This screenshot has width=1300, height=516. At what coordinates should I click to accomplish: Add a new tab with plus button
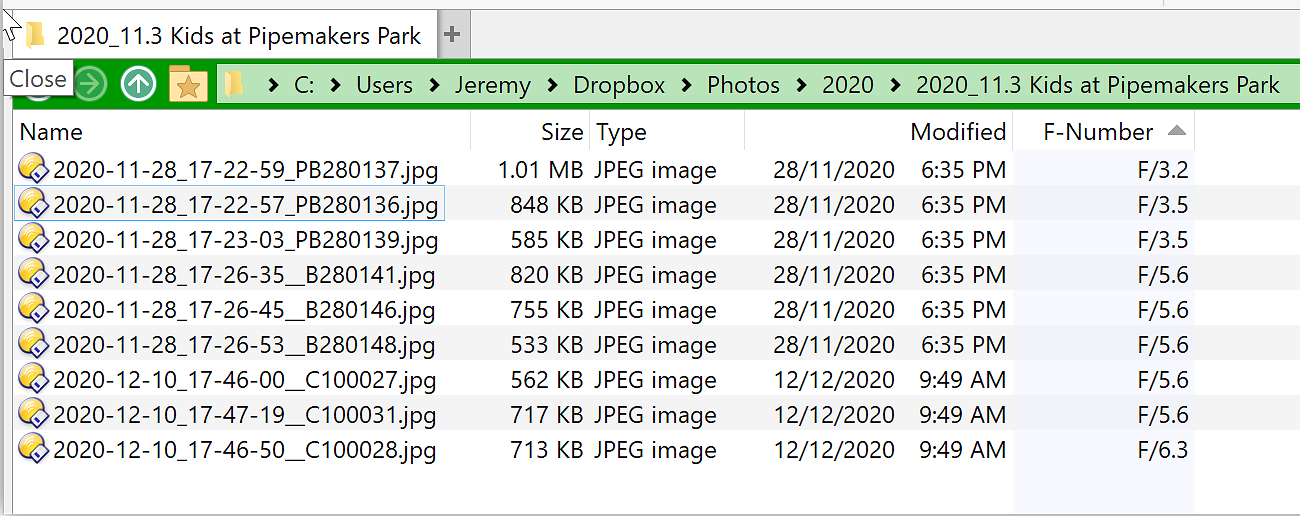pos(452,35)
